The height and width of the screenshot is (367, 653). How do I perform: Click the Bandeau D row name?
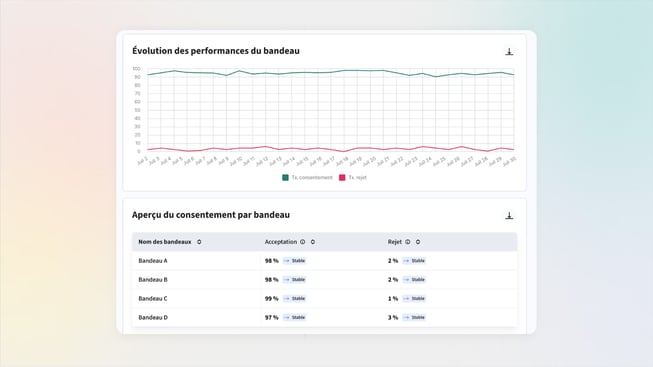(153, 317)
